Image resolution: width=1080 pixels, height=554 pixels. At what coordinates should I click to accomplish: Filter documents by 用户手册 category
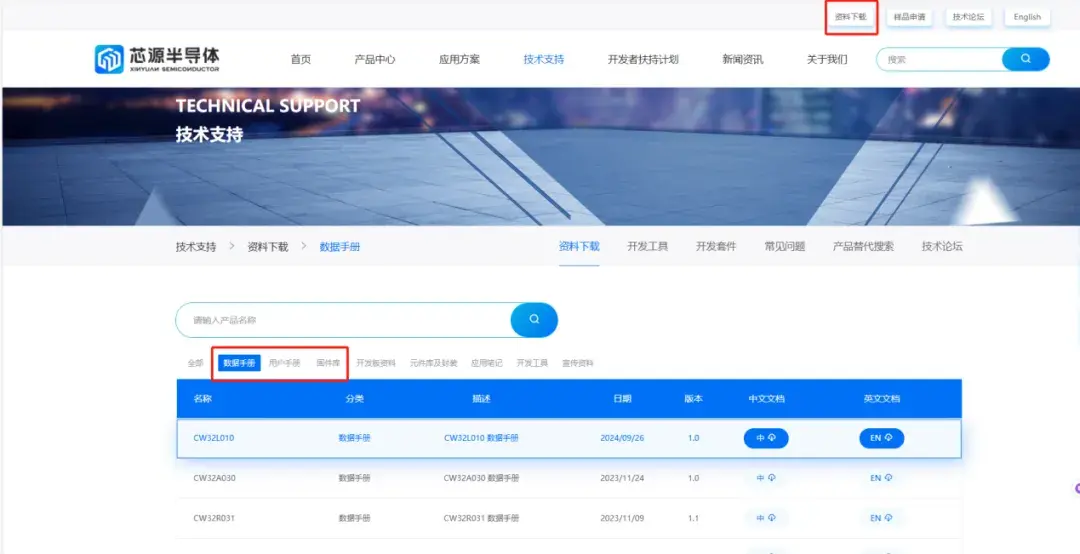click(x=284, y=363)
